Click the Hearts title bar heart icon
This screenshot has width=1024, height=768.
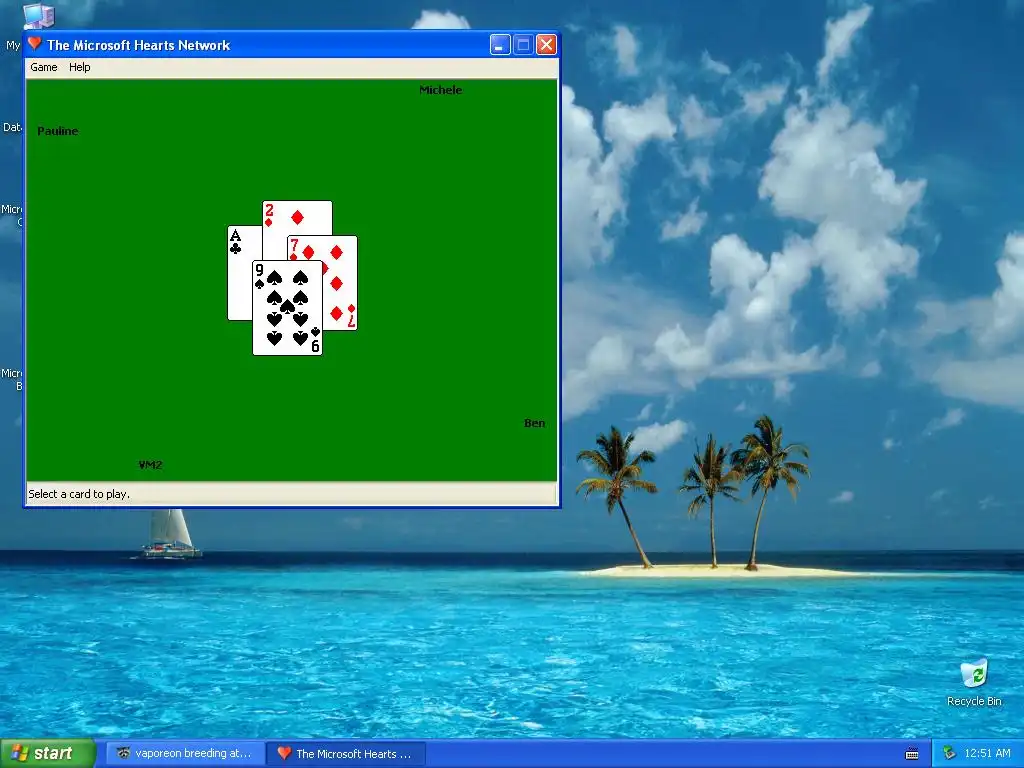[x=35, y=44]
